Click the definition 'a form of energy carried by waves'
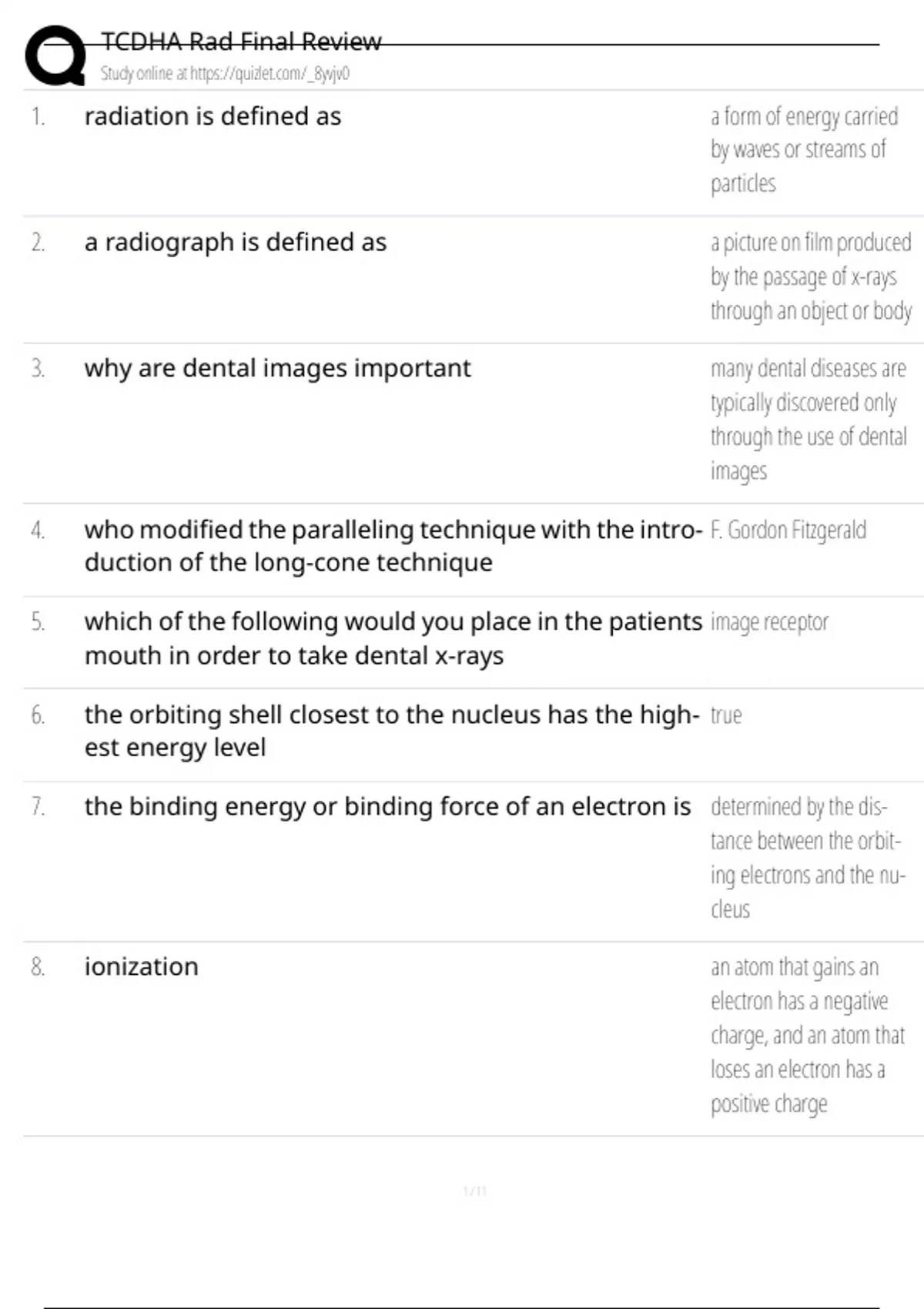The height and width of the screenshot is (1309, 924). 803,149
